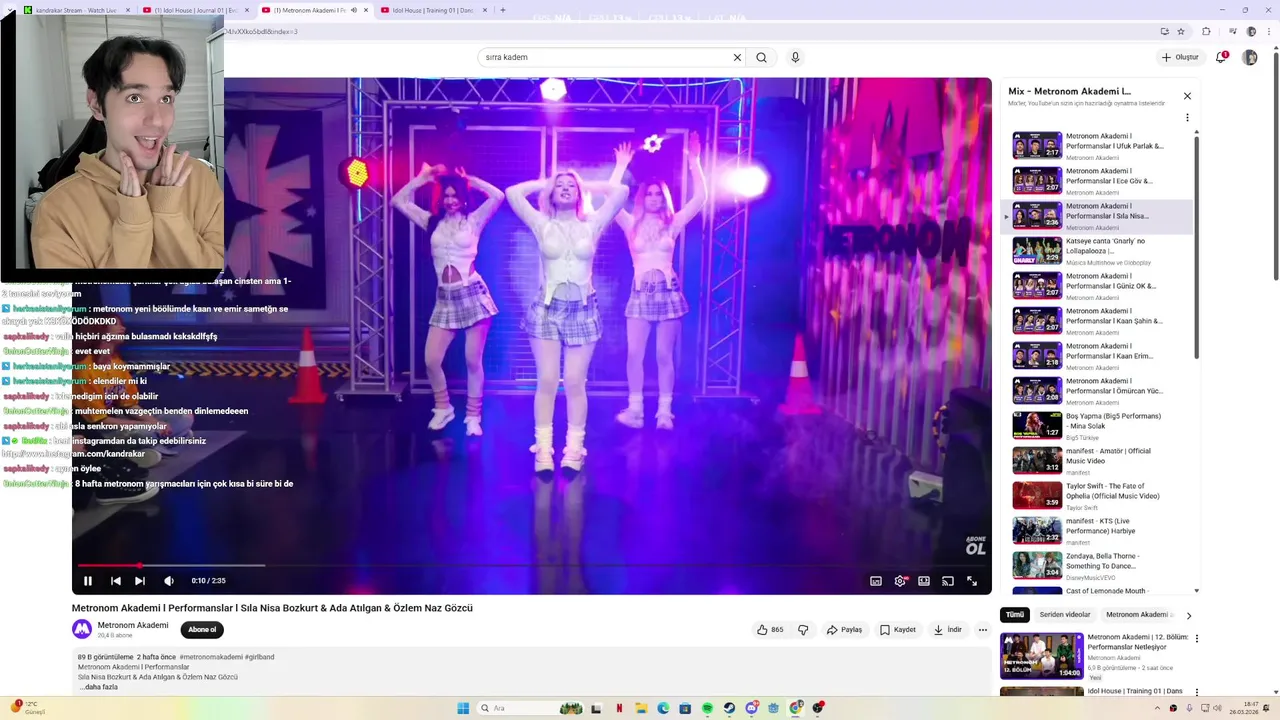Download video with İndir button

(947, 630)
